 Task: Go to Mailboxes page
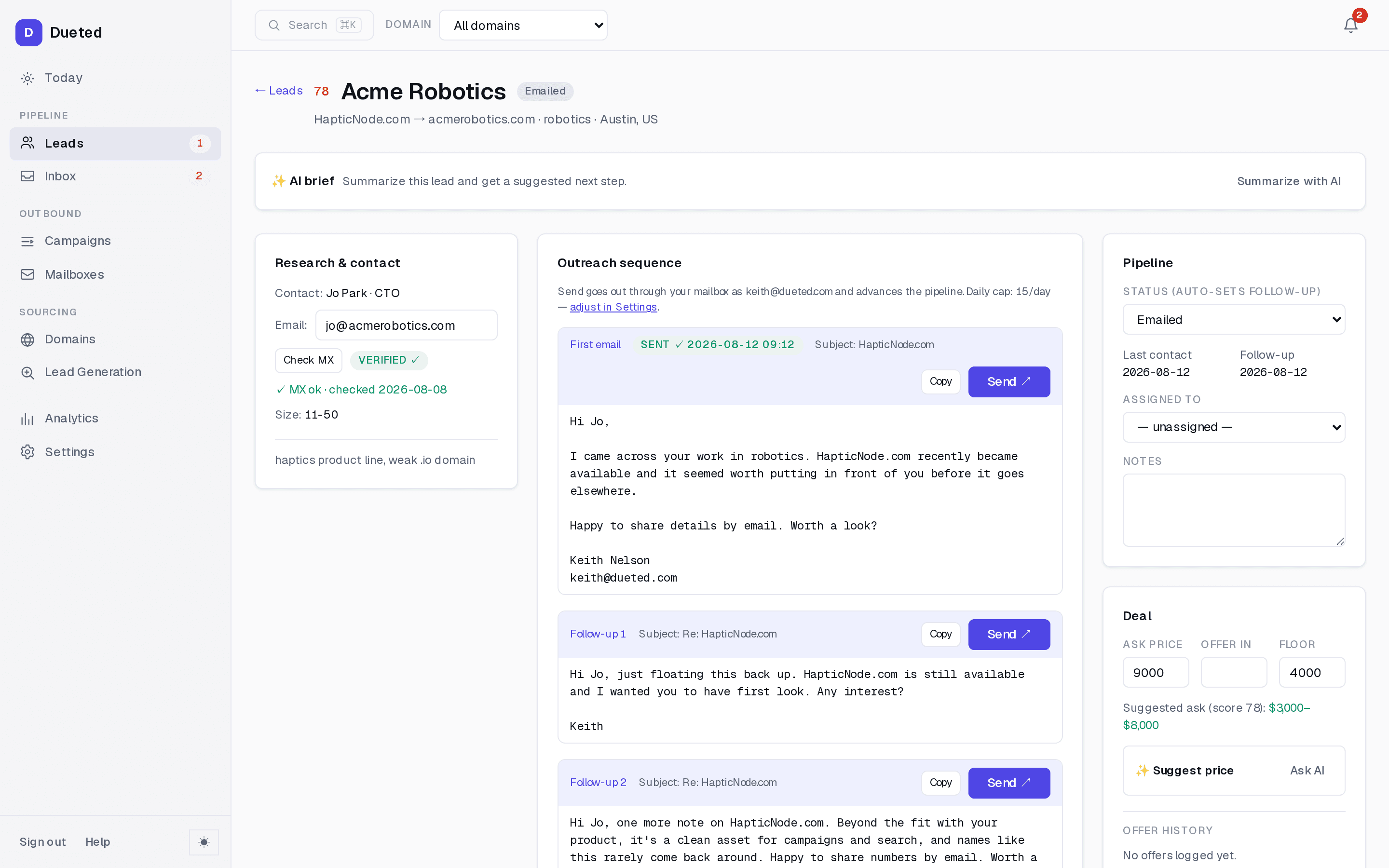click(115, 274)
